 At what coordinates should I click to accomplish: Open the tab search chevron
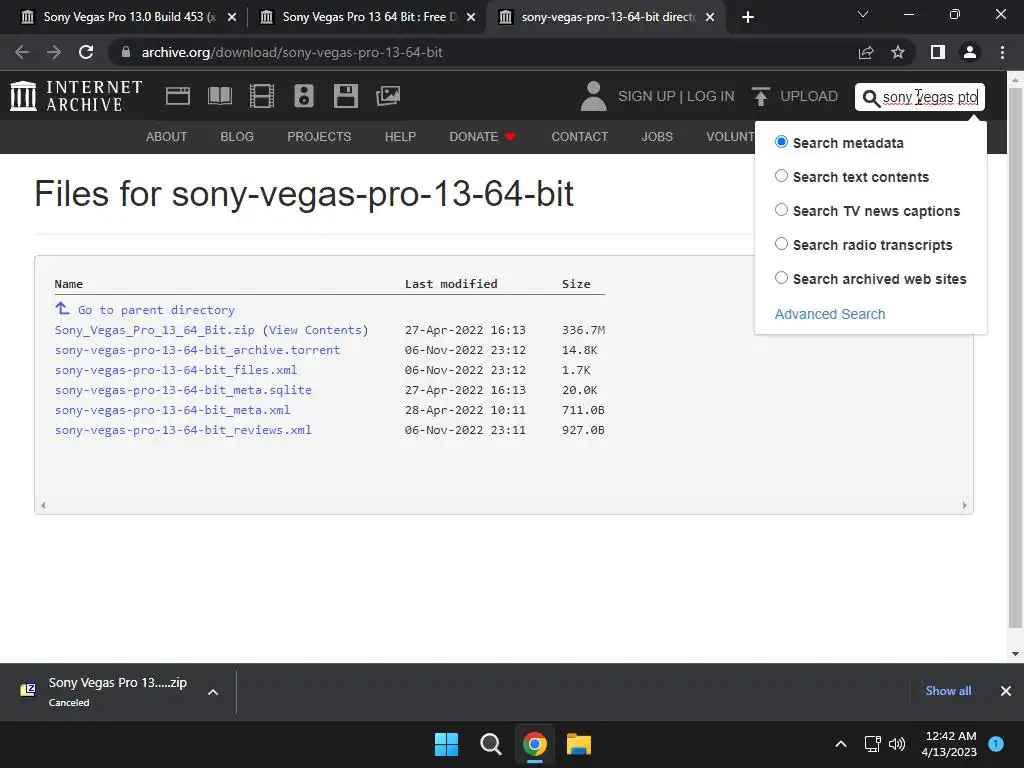[x=863, y=14]
